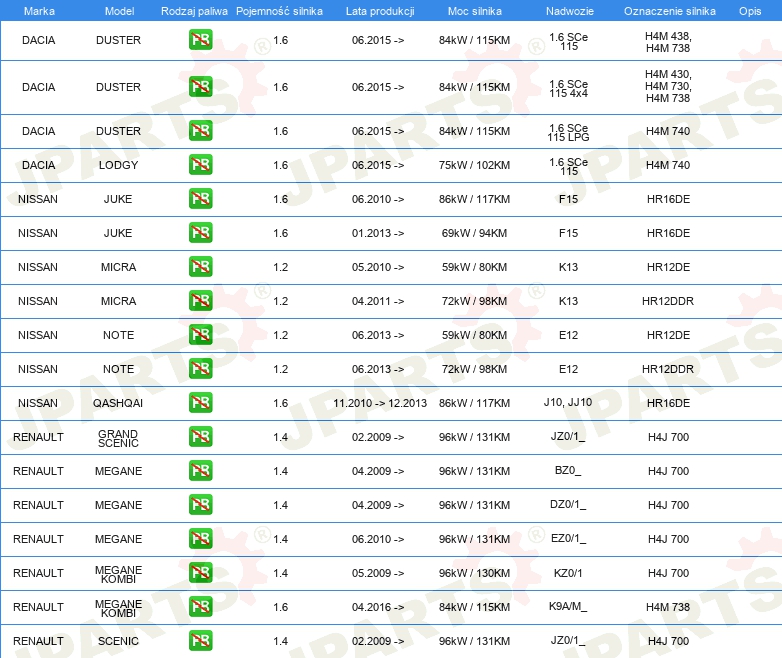The width and height of the screenshot is (782, 658).
Task: Click fuel icon in Duster H4M 438 row
Action: tap(200, 40)
